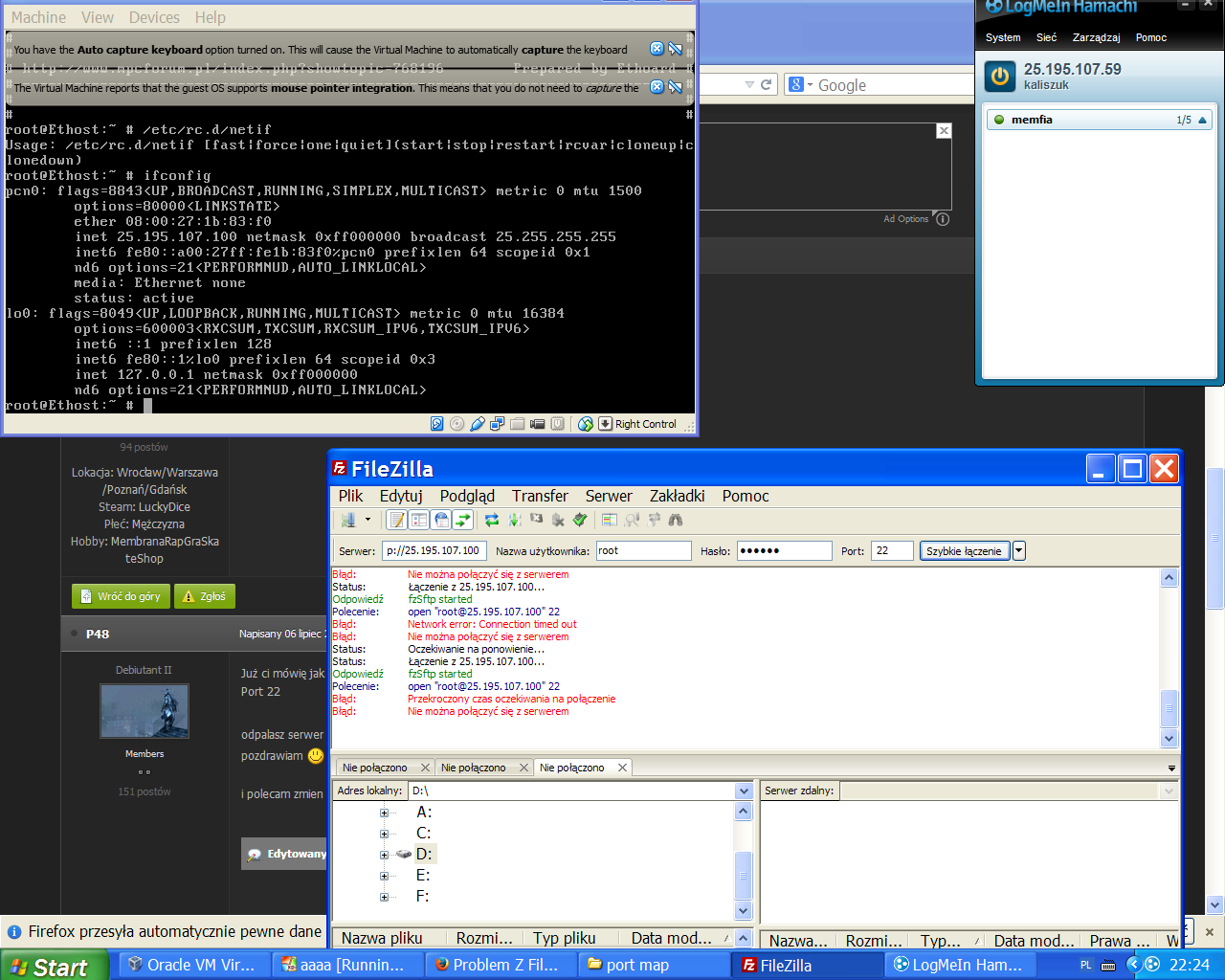Toggle remote directory tree view icon
Screen dimensions: 1225x980
pyautogui.click(x=441, y=520)
